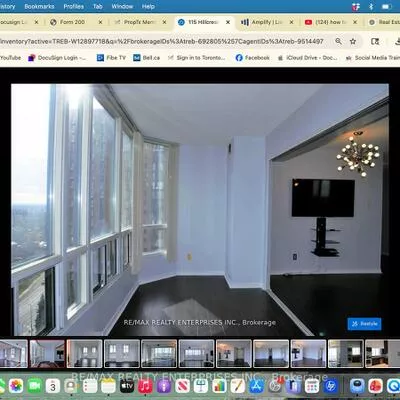400x400 pixels.
Task: Launch FaceTime from the dock
Action: [34, 386]
